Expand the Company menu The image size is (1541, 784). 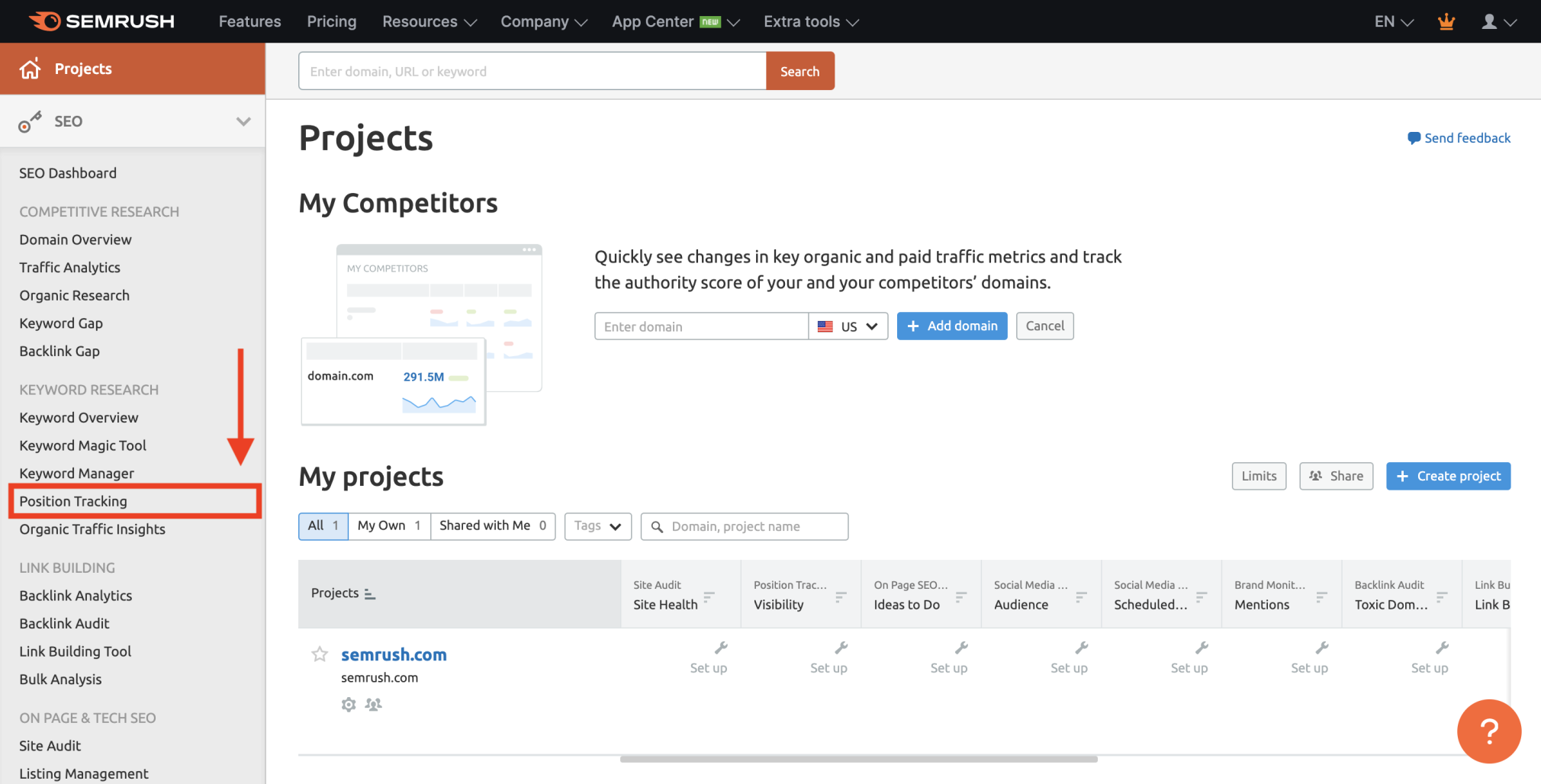click(x=544, y=21)
